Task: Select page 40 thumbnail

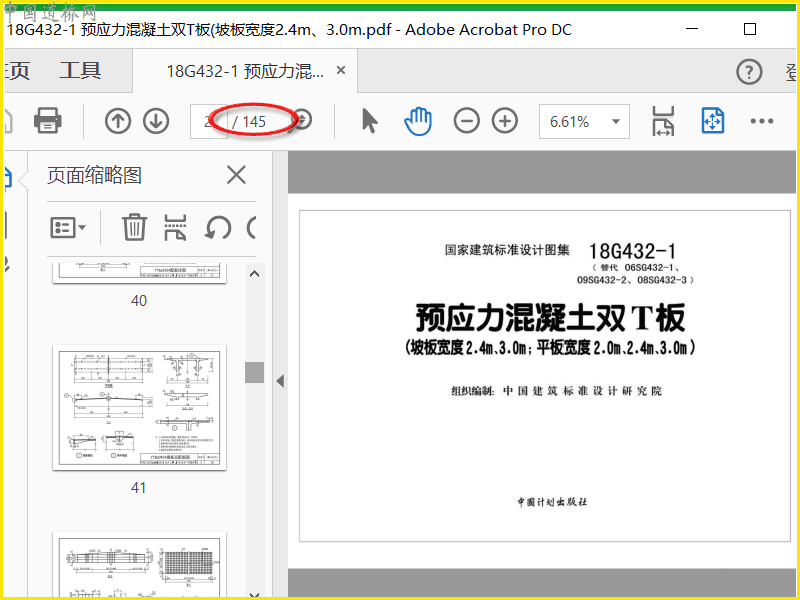Action: pos(139,273)
